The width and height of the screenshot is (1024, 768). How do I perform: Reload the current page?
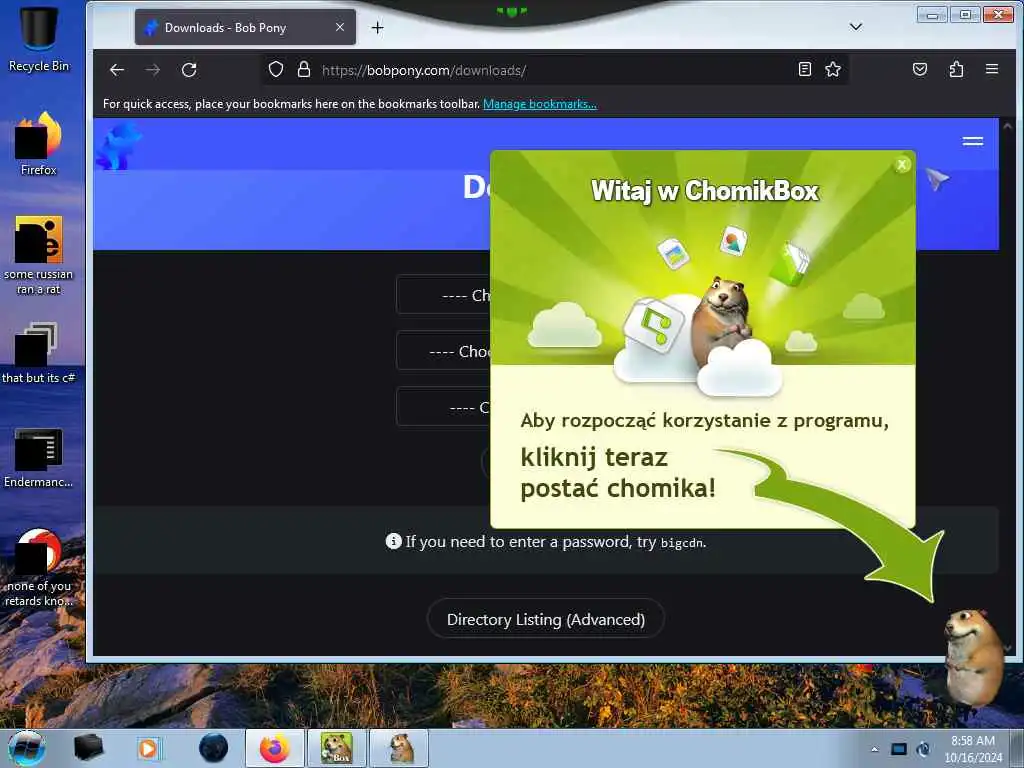tap(189, 70)
